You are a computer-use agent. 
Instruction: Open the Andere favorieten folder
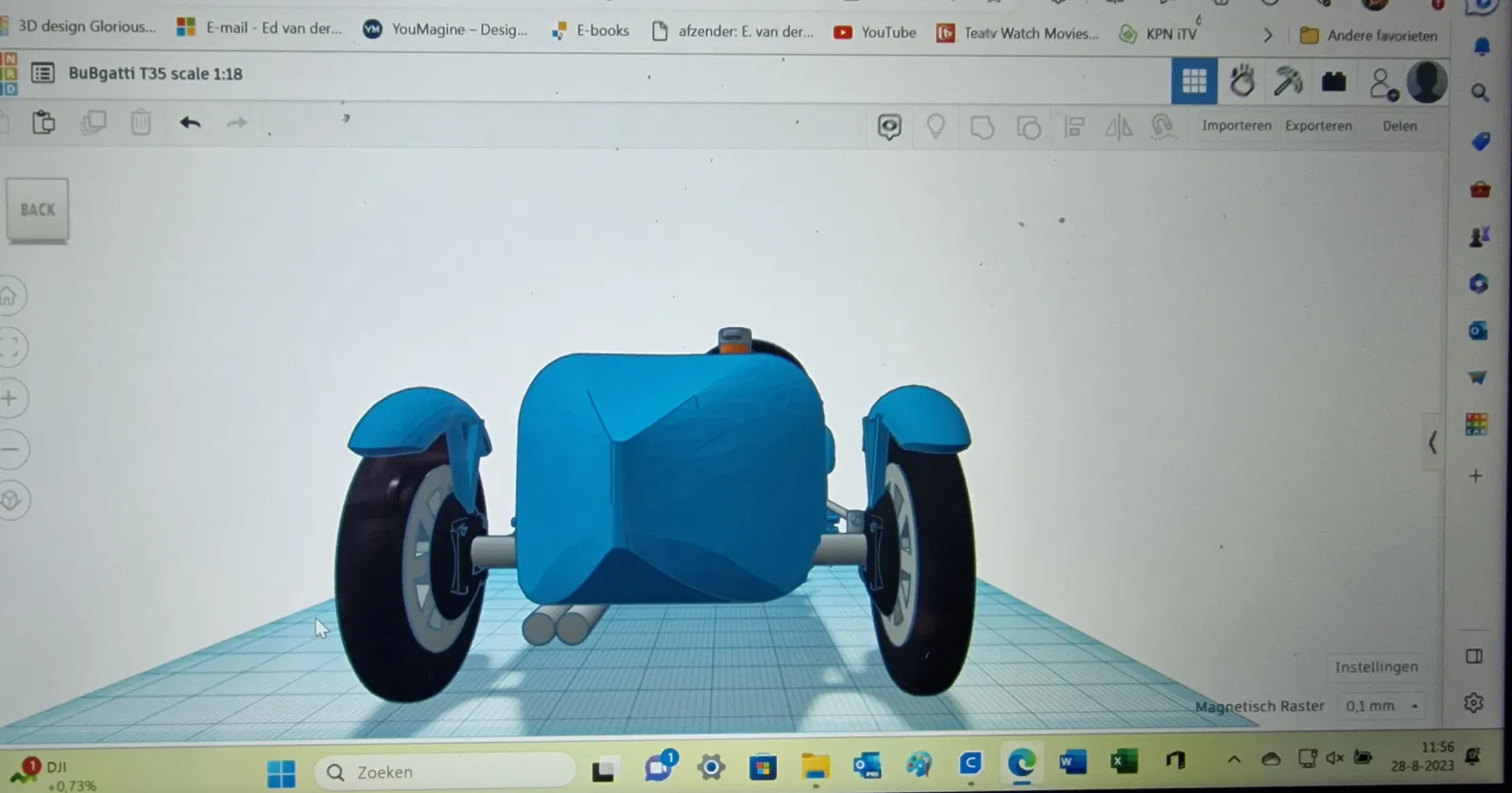tap(1368, 35)
